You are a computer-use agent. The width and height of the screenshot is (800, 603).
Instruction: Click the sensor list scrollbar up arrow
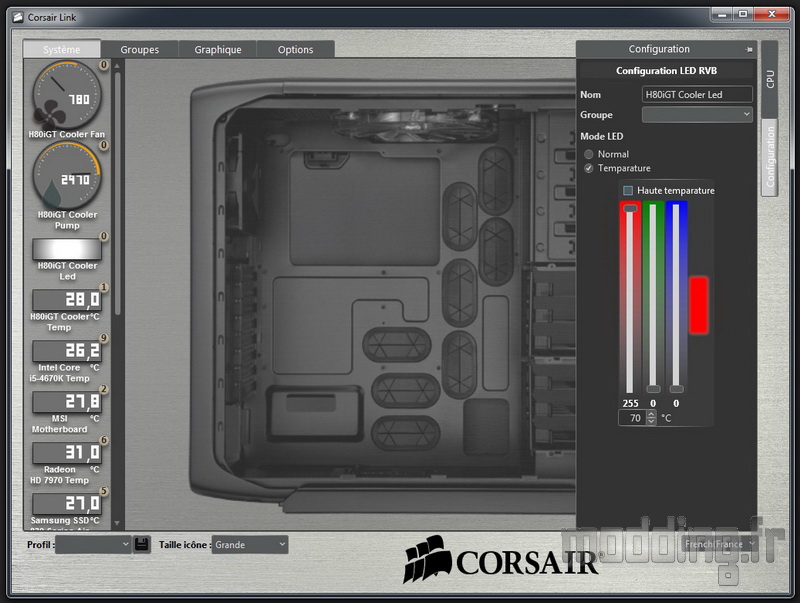117,65
